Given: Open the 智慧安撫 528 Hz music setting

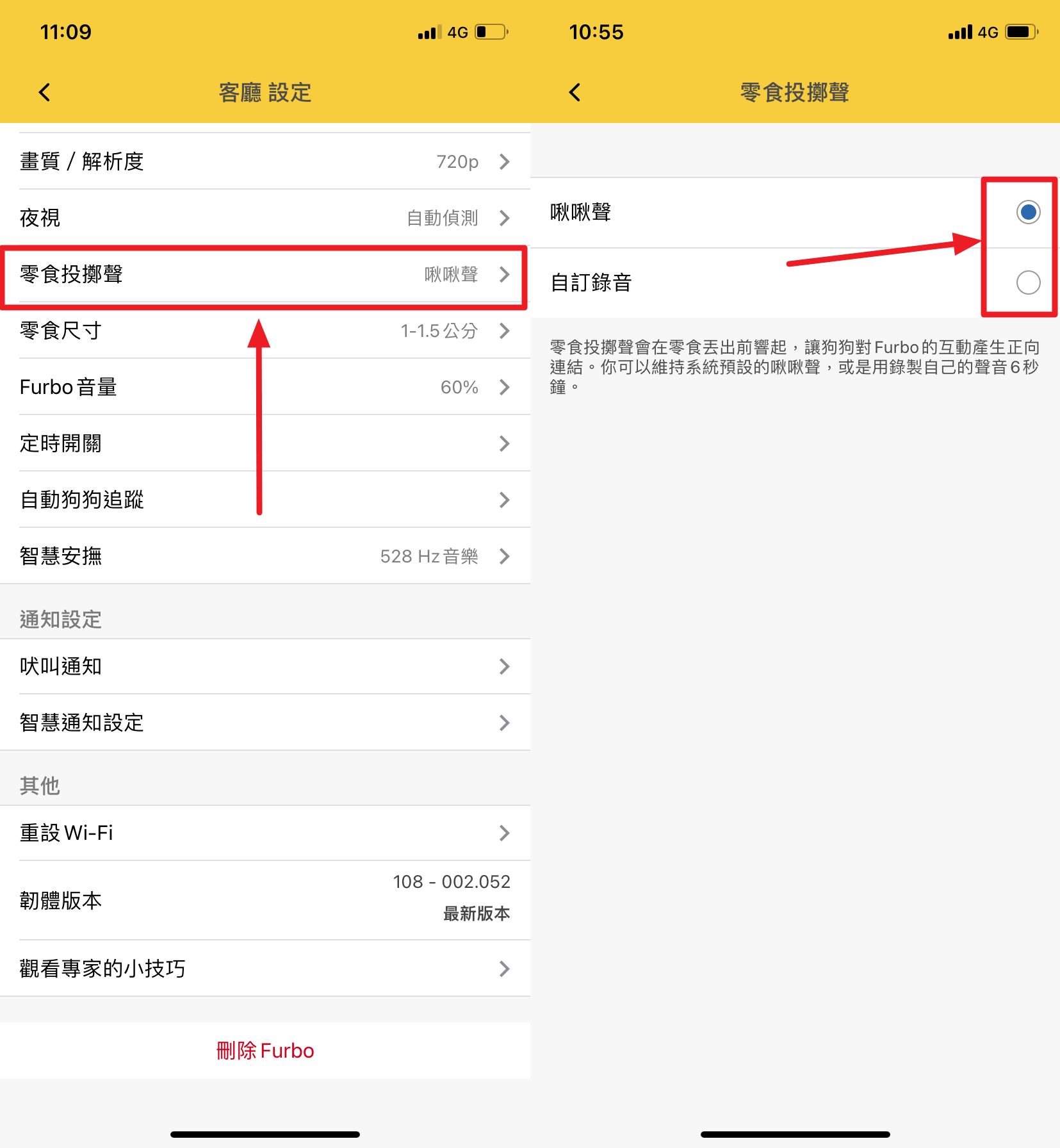Looking at the screenshot, I should click(265, 556).
